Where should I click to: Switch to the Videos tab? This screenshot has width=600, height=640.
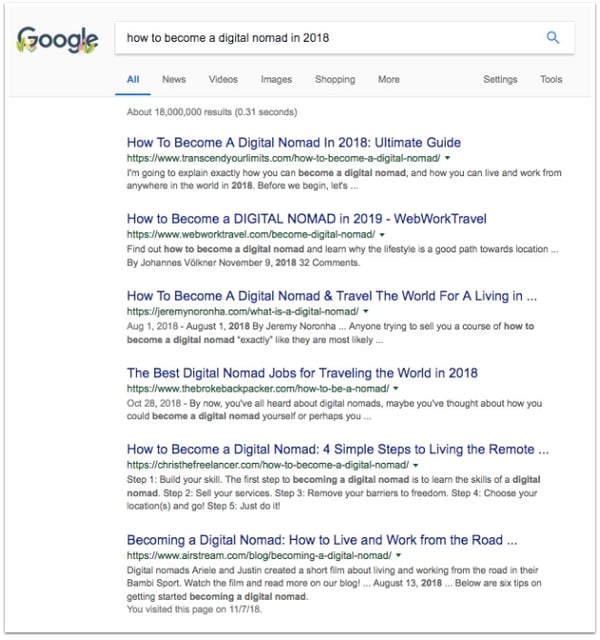pos(223,79)
